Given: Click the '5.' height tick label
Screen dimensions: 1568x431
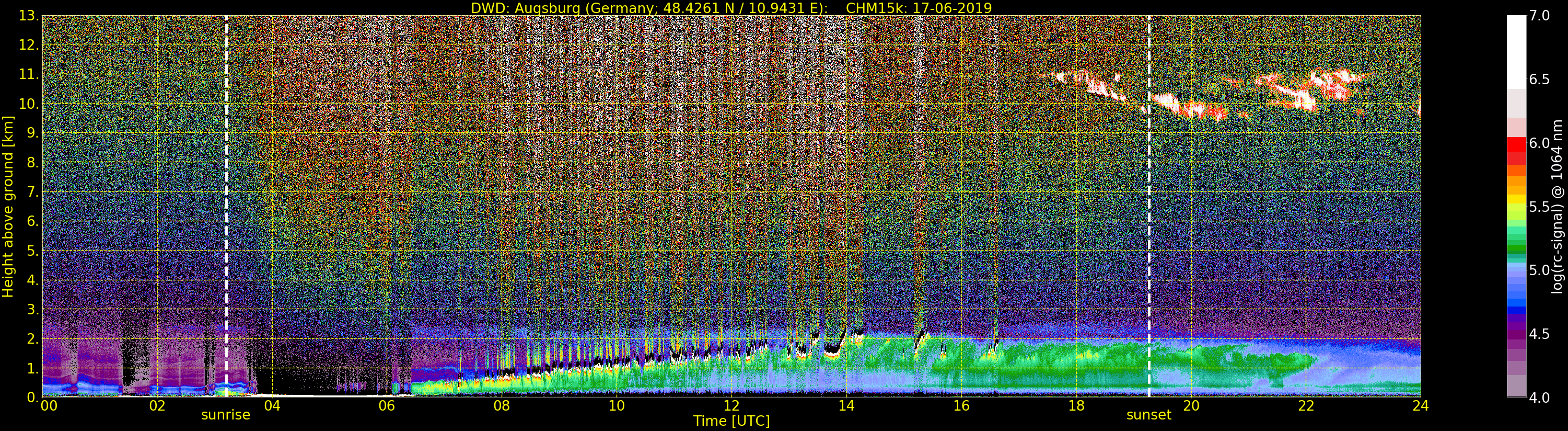Looking at the screenshot, I should click(33, 251).
